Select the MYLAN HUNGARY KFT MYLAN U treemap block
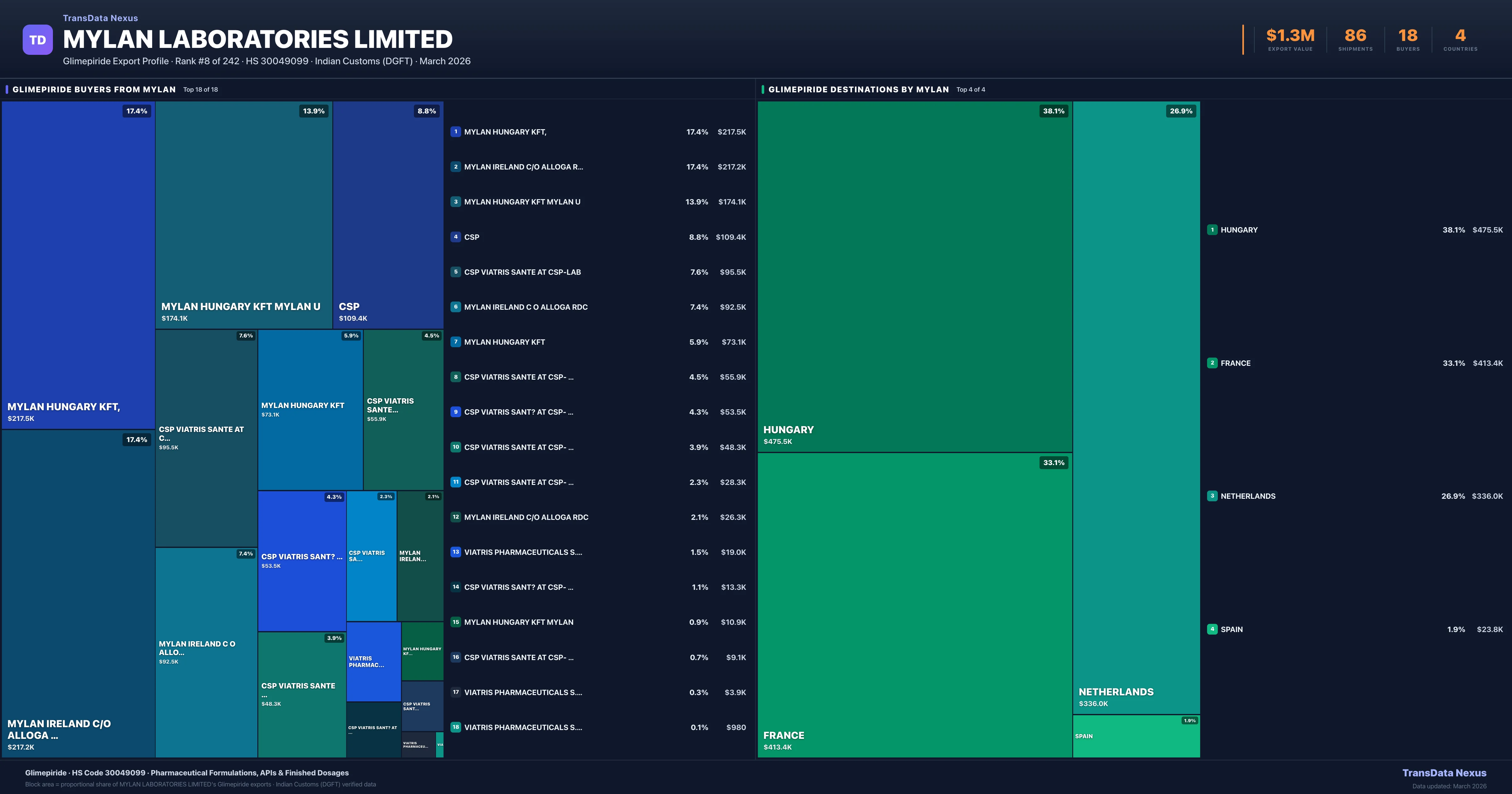The height and width of the screenshot is (794, 1512). click(243, 214)
